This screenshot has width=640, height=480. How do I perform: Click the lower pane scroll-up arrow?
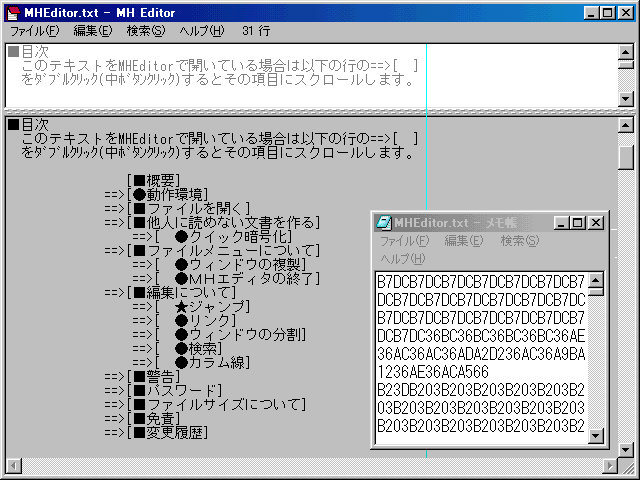(x=626, y=125)
